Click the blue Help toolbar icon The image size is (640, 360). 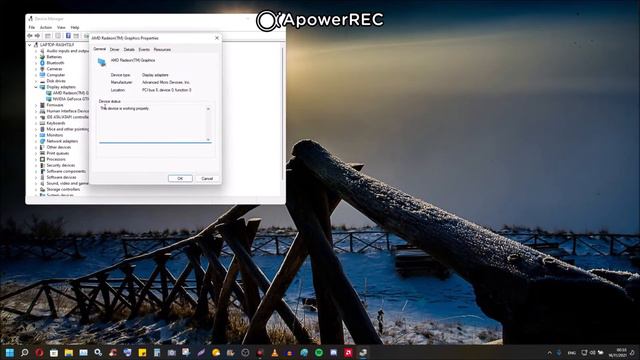click(68, 36)
